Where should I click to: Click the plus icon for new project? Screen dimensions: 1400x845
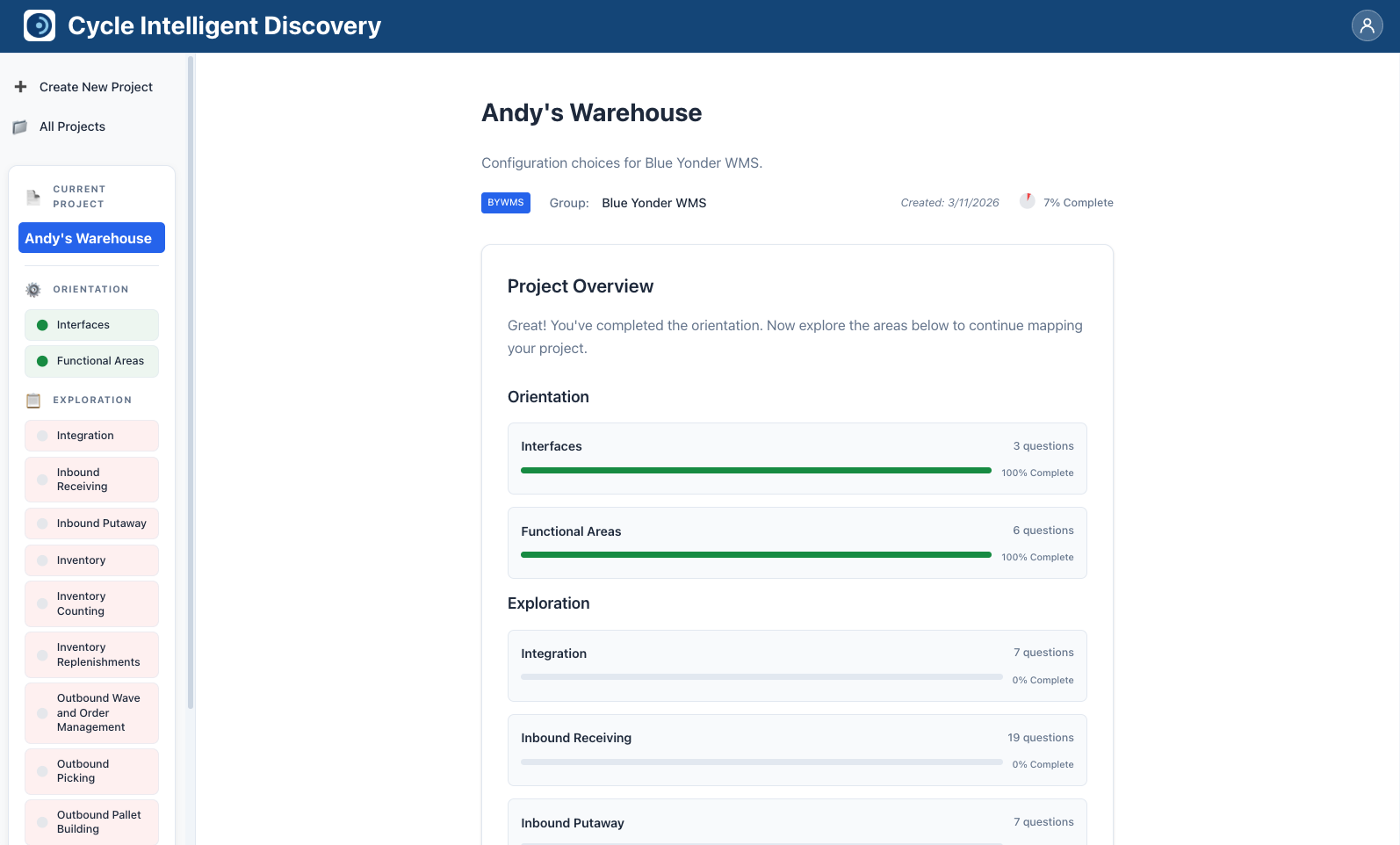point(21,87)
